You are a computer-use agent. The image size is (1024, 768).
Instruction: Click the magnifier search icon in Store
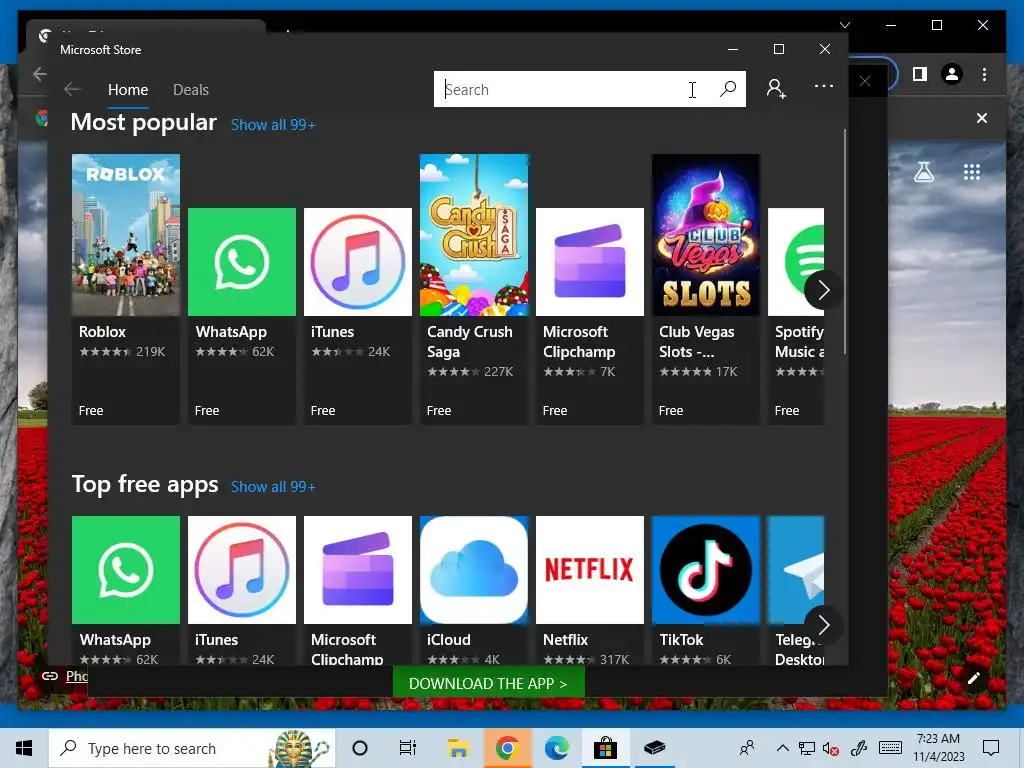coord(728,89)
